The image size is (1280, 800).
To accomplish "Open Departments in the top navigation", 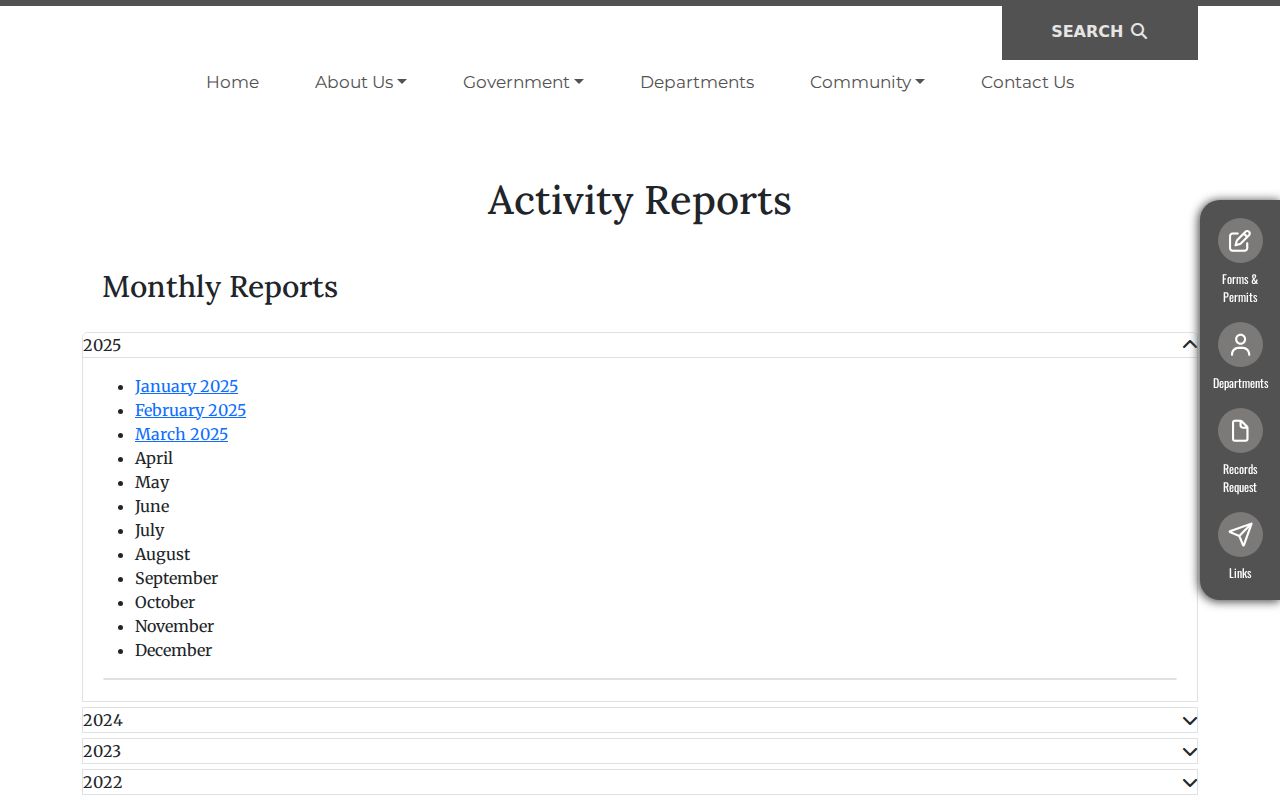I will [x=697, y=82].
